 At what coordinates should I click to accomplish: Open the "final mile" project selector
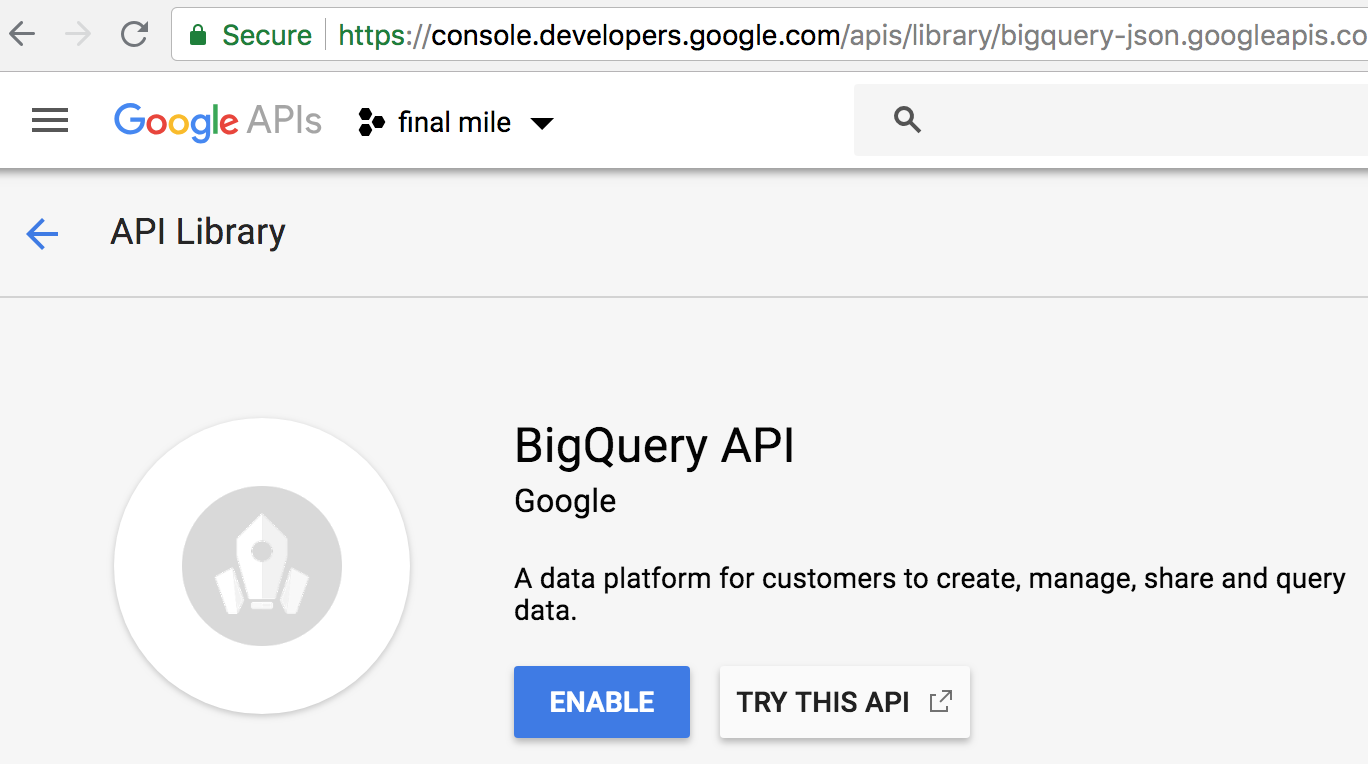tap(454, 122)
